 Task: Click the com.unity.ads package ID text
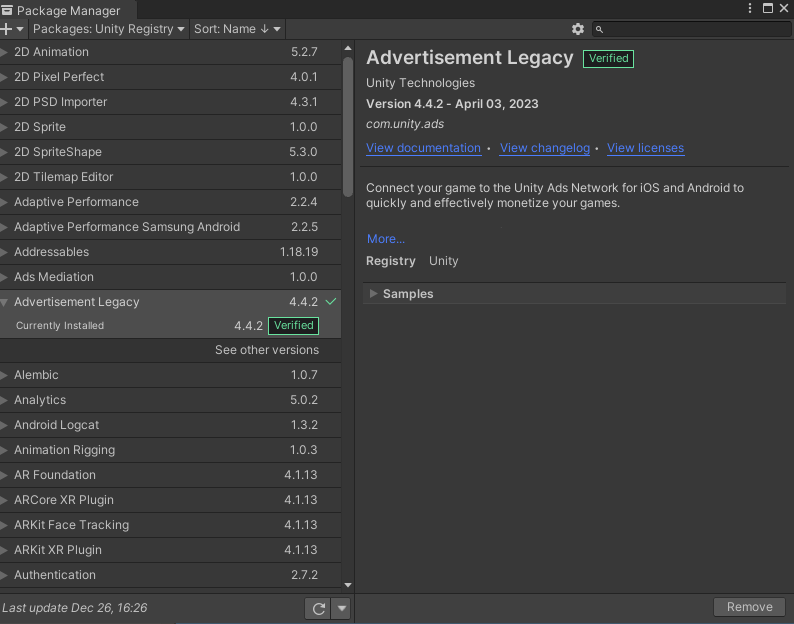(x=405, y=124)
